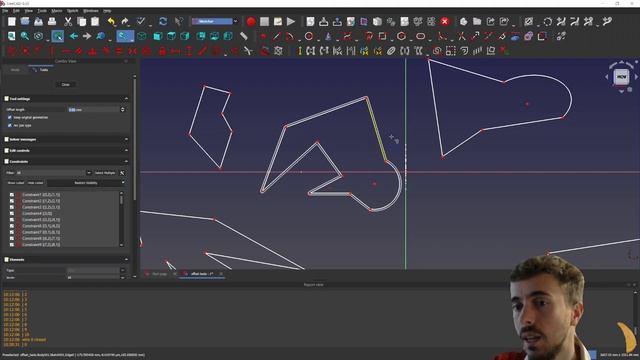Click the Paste clipboard icon

click(x=95, y=22)
